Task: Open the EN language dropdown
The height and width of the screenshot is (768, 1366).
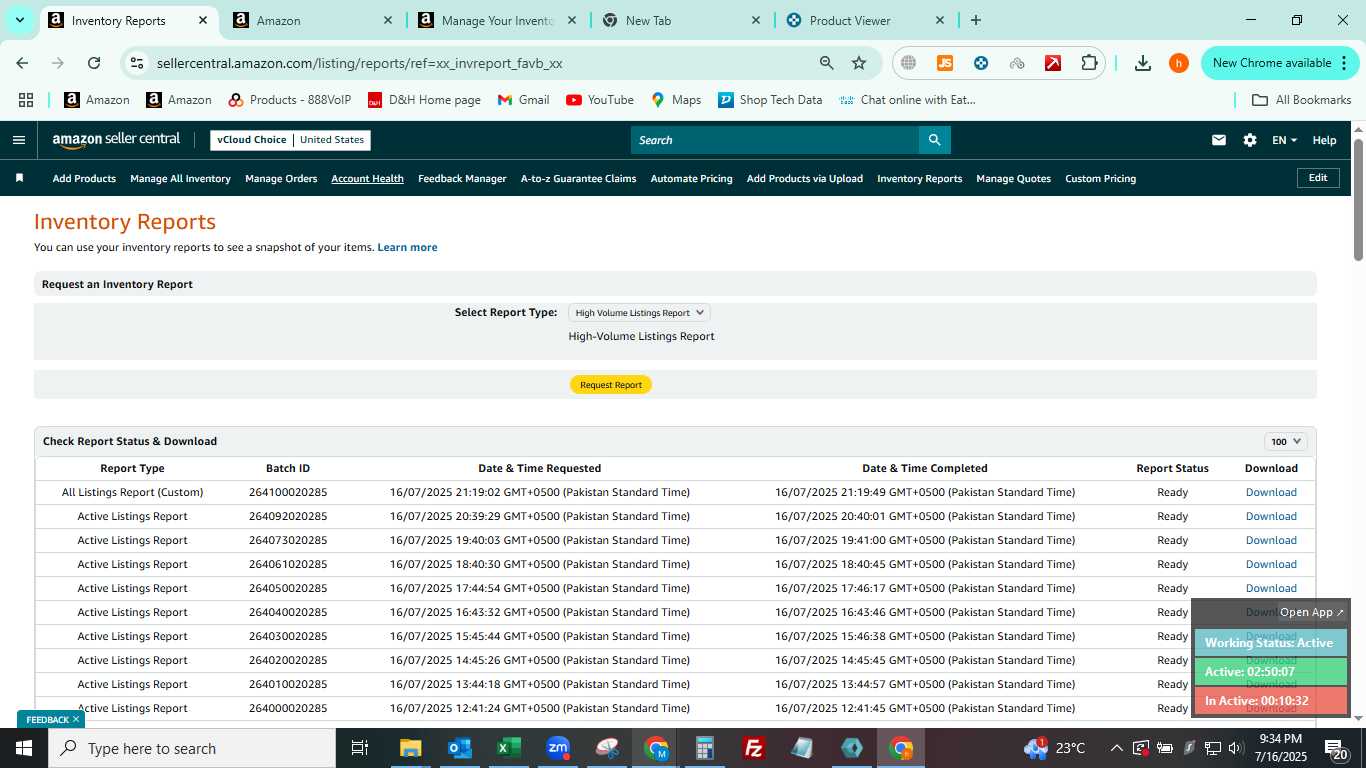Action: point(1284,140)
